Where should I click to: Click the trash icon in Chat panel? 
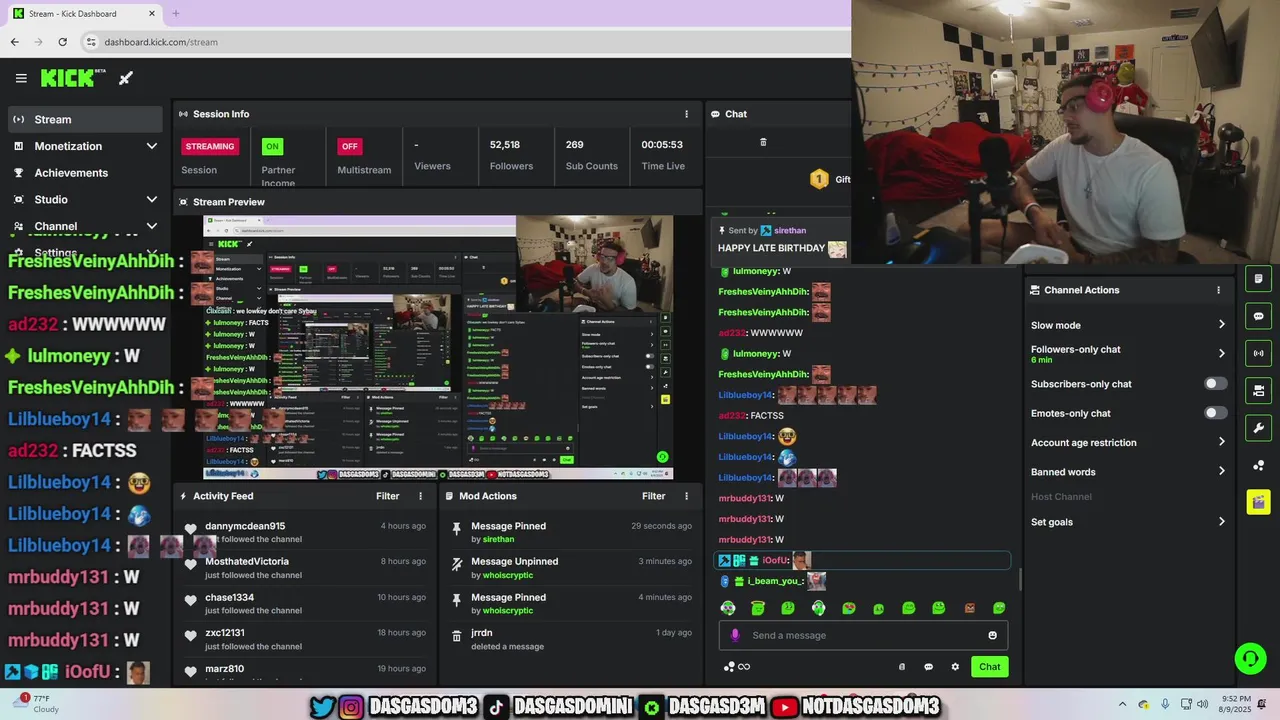(763, 142)
